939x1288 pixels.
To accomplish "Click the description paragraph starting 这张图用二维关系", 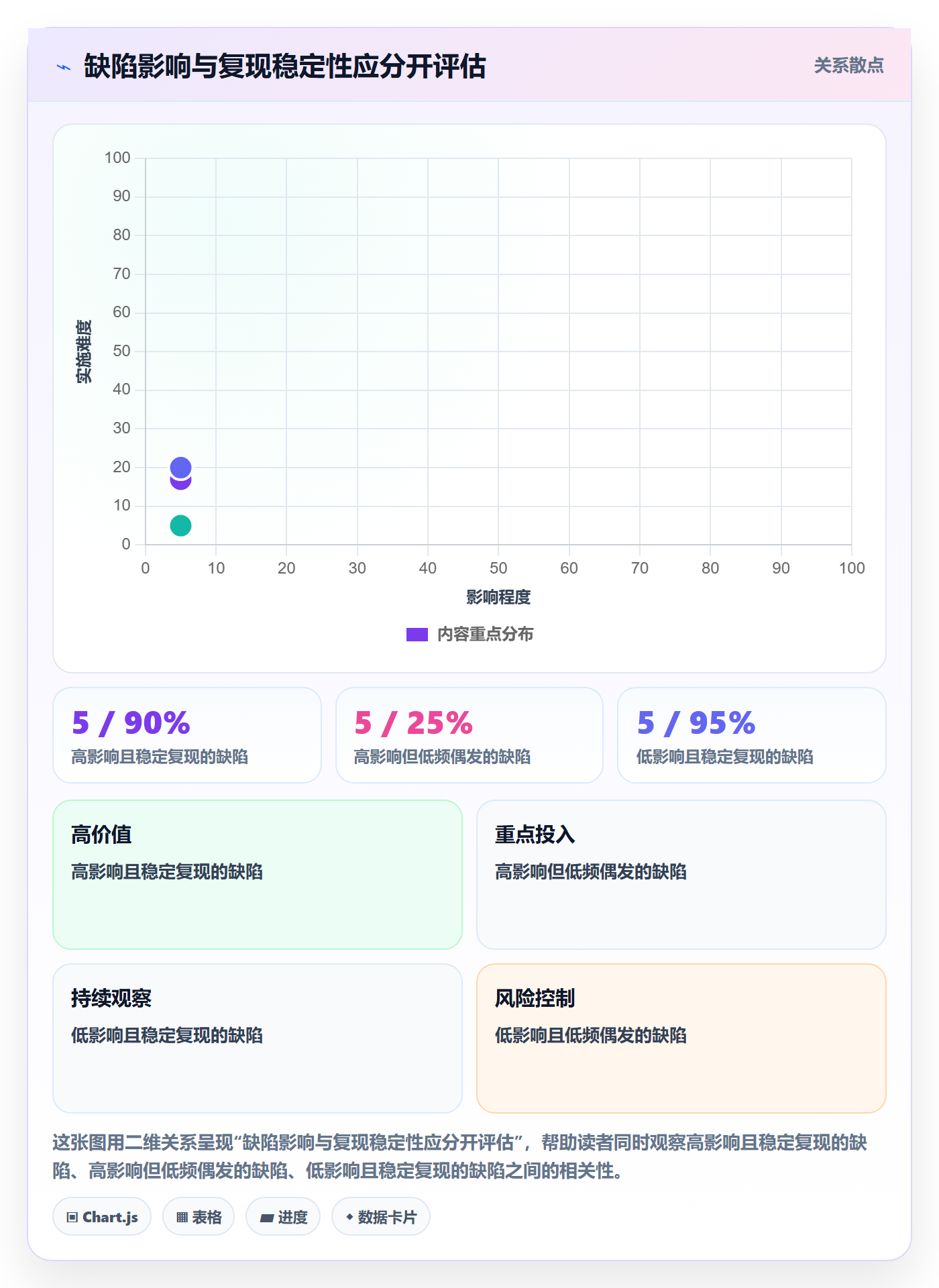I will tap(460, 1157).
